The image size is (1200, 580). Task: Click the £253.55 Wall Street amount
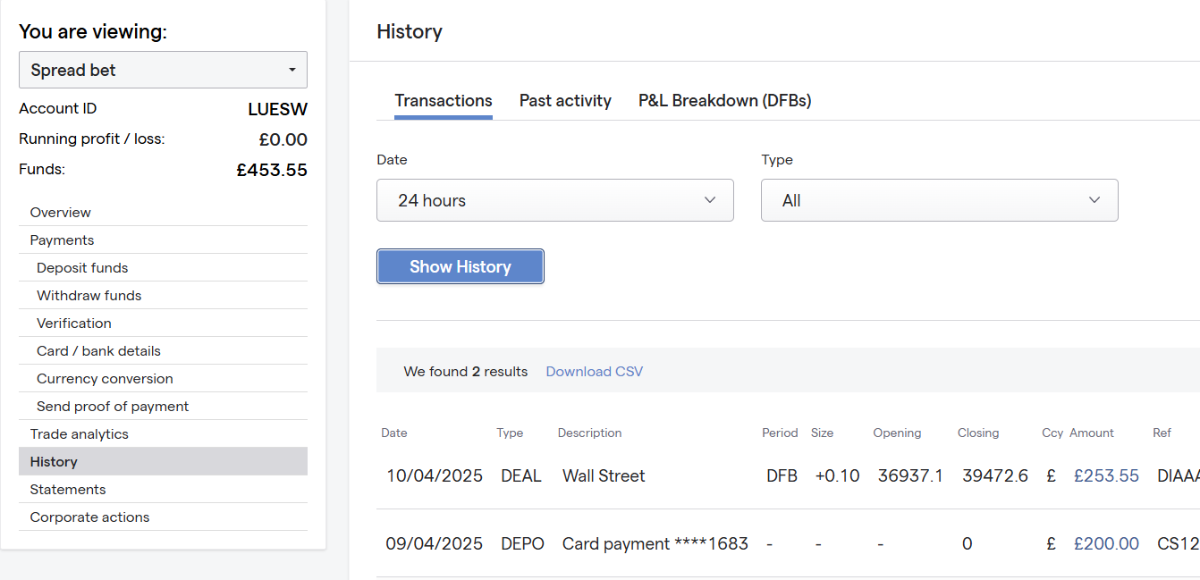pyautogui.click(x=1106, y=476)
